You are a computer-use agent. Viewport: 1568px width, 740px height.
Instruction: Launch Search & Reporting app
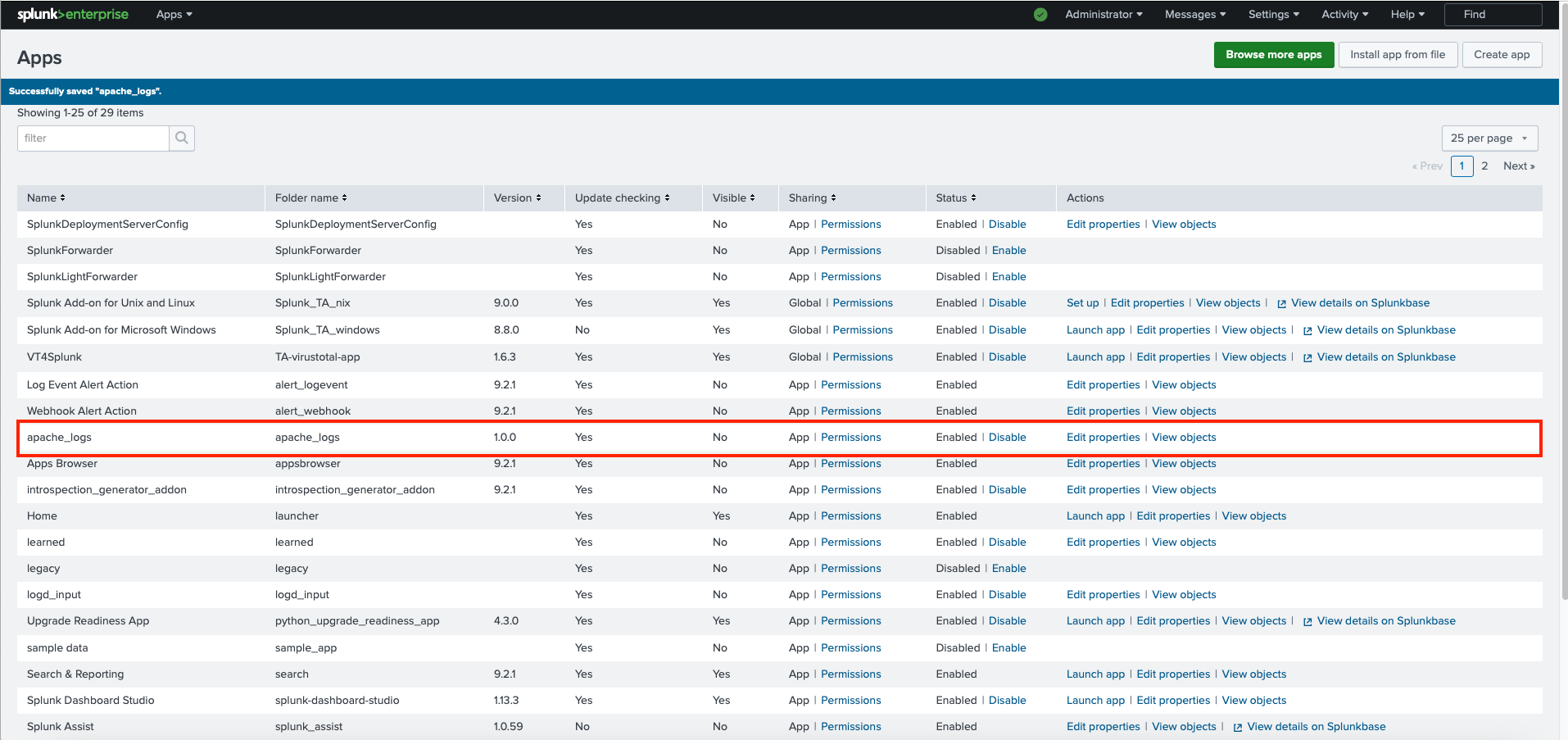[x=1095, y=674]
